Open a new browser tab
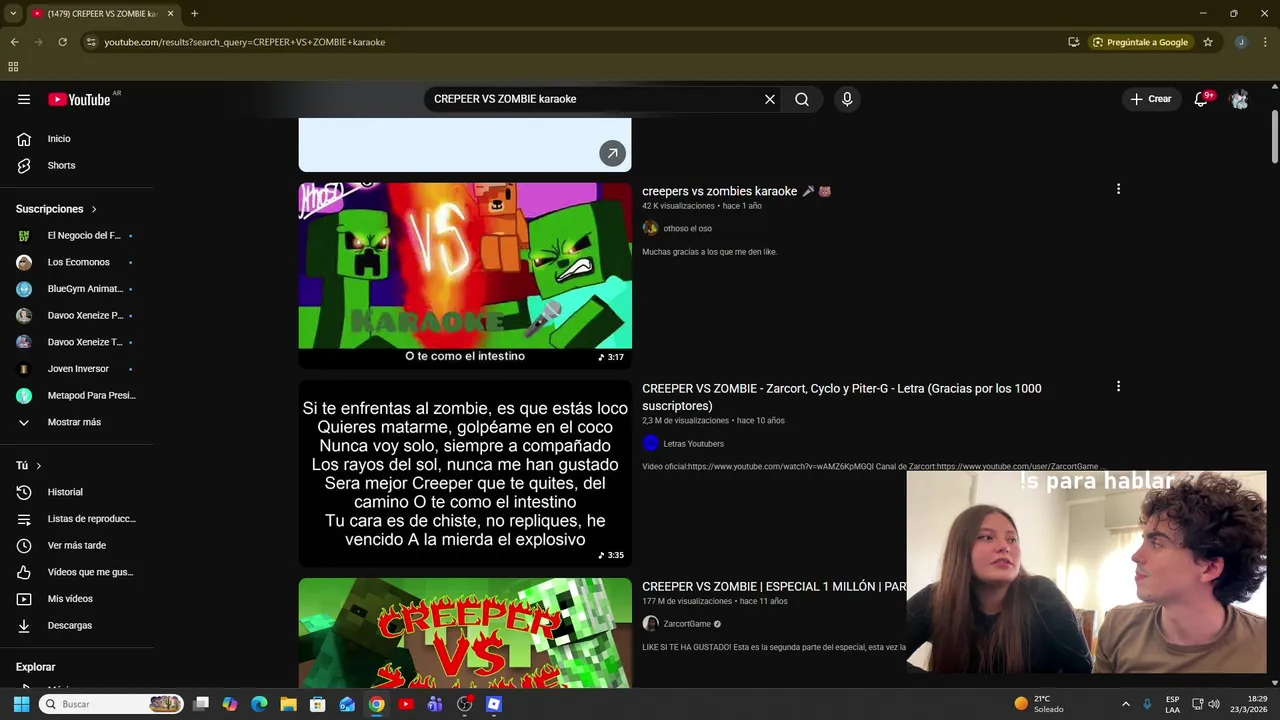Image resolution: width=1280 pixels, height=720 pixels. pyautogui.click(x=194, y=13)
